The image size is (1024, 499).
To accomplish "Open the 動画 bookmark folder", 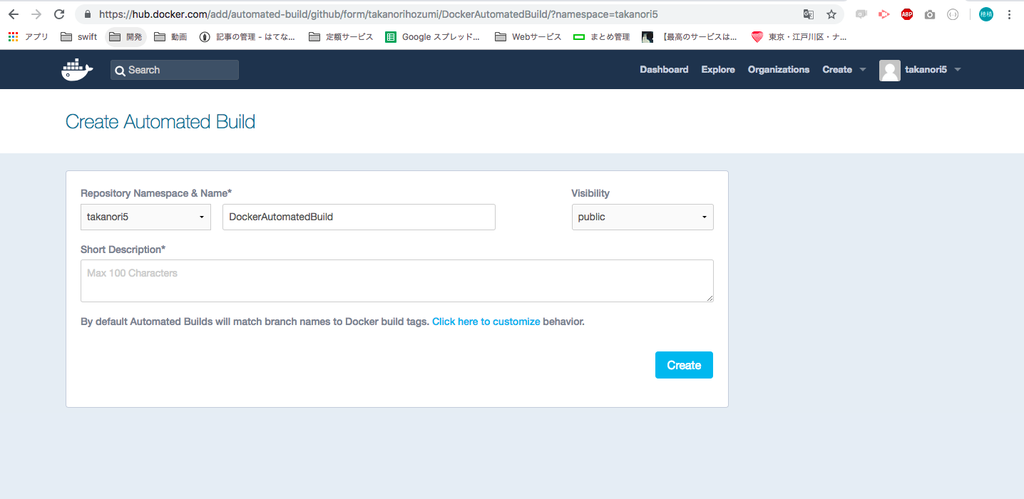I will click(170, 37).
